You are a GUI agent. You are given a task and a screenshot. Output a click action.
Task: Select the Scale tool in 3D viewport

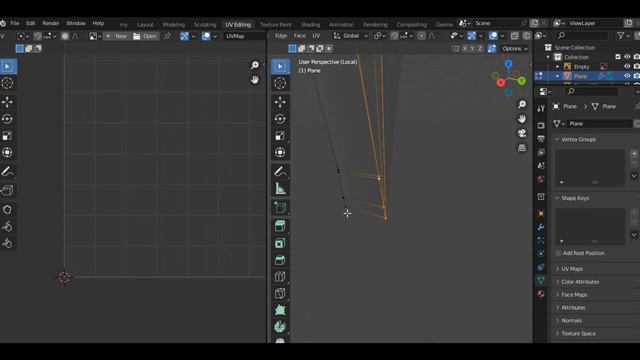280,136
